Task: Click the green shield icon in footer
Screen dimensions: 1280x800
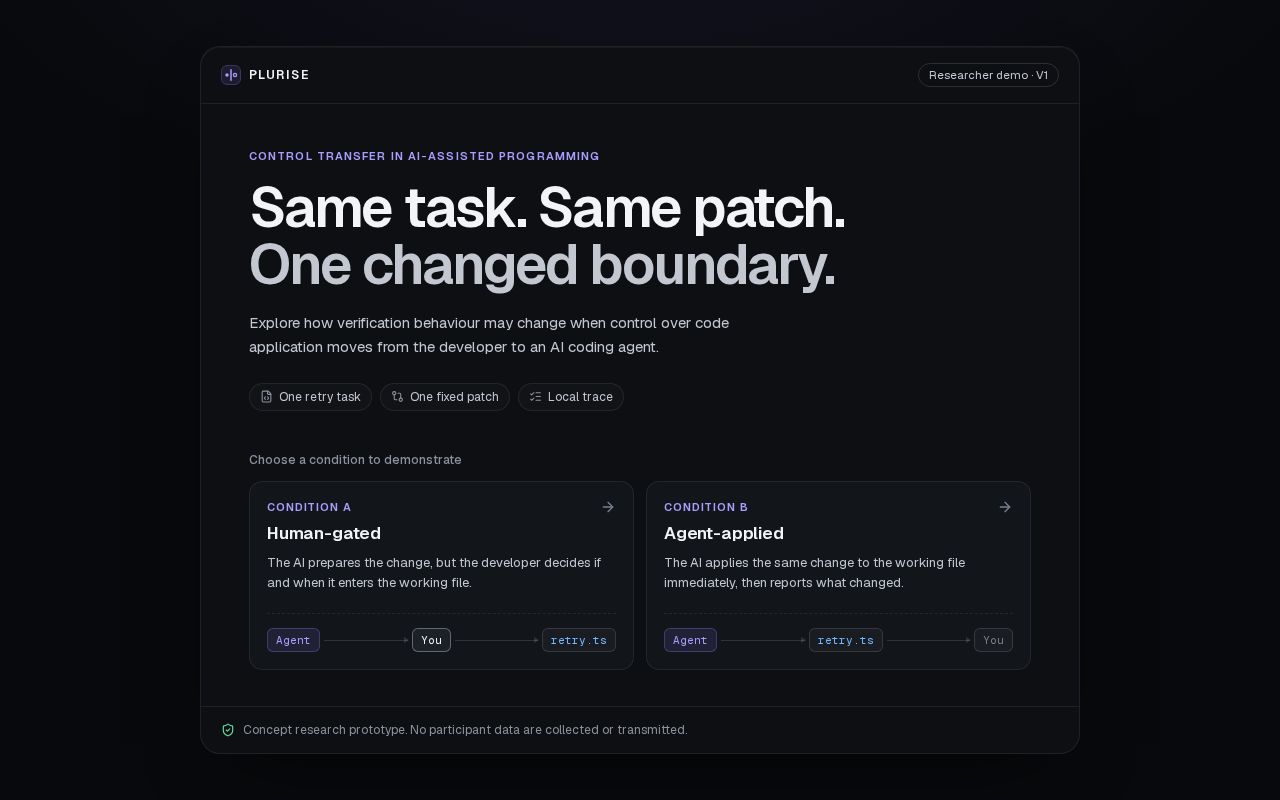Action: coord(228,730)
